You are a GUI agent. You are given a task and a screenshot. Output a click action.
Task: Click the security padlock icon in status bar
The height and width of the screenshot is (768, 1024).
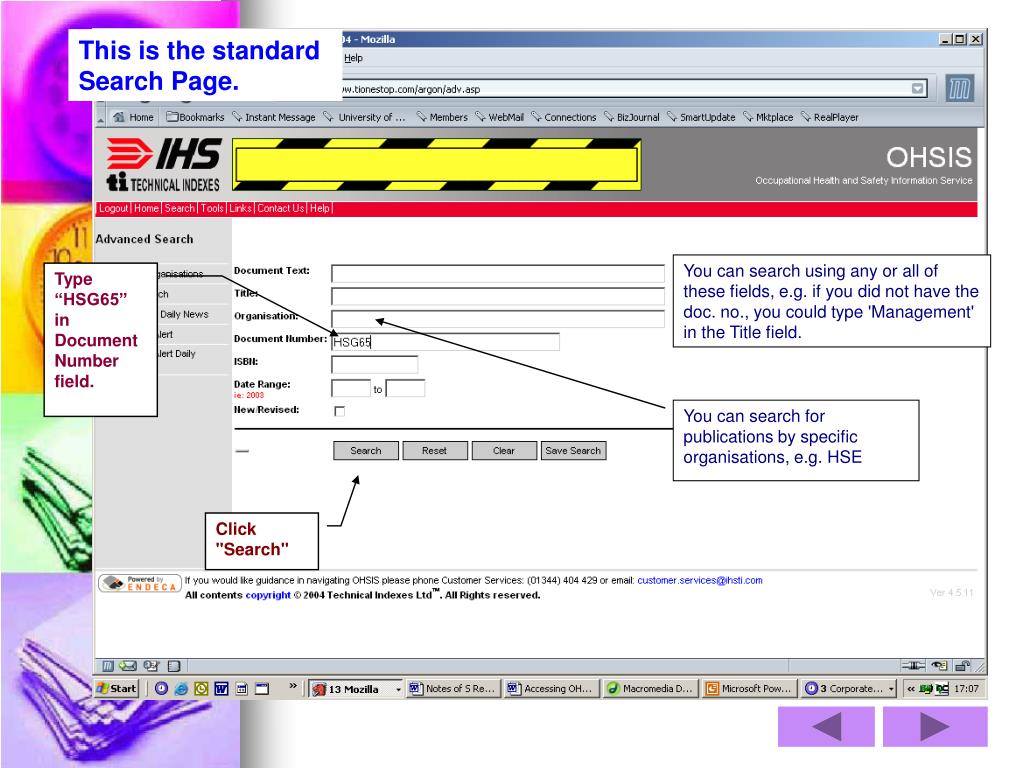[x=963, y=665]
